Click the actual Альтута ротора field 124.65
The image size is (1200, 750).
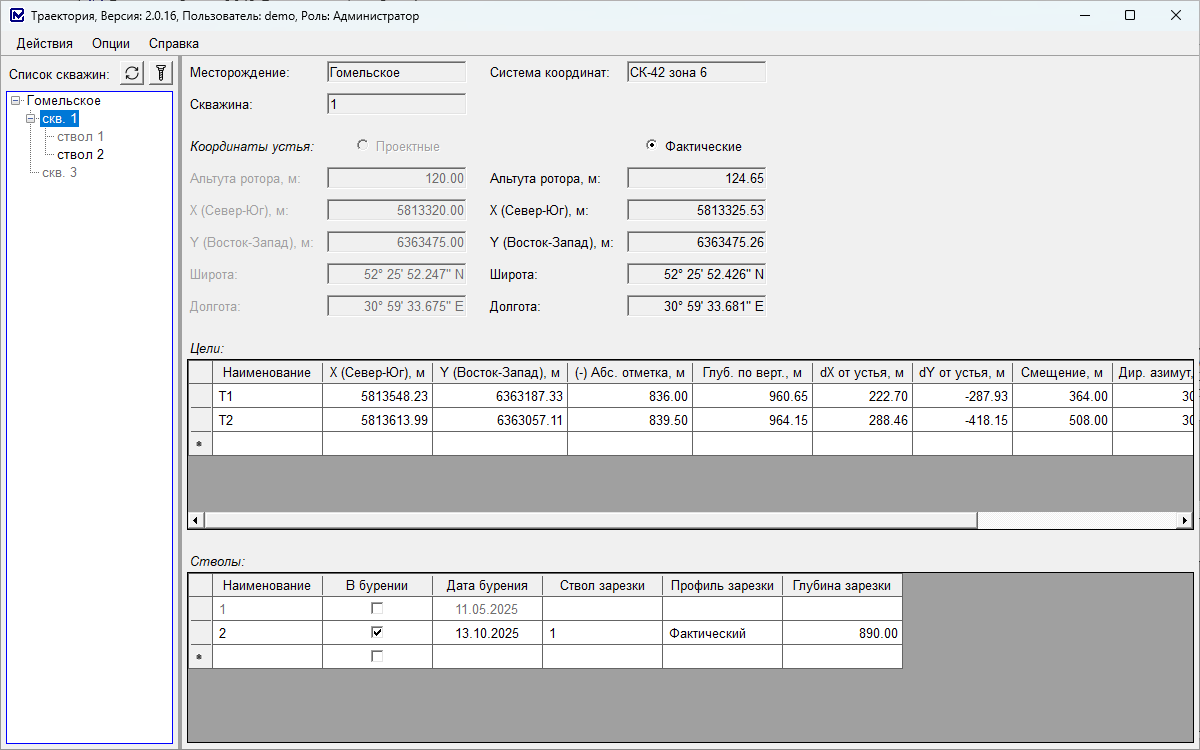coord(696,178)
